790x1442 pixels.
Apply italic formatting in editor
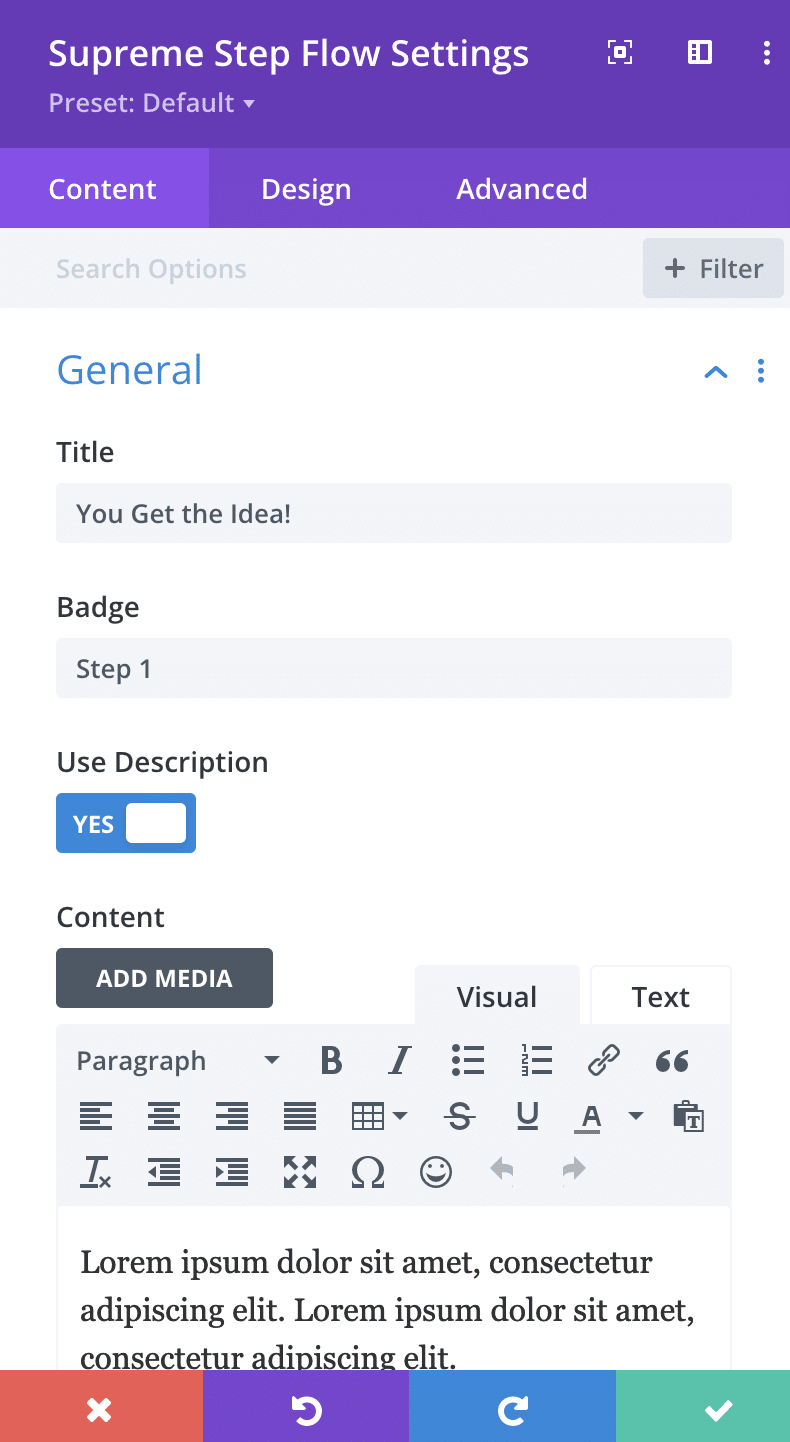click(400, 1060)
